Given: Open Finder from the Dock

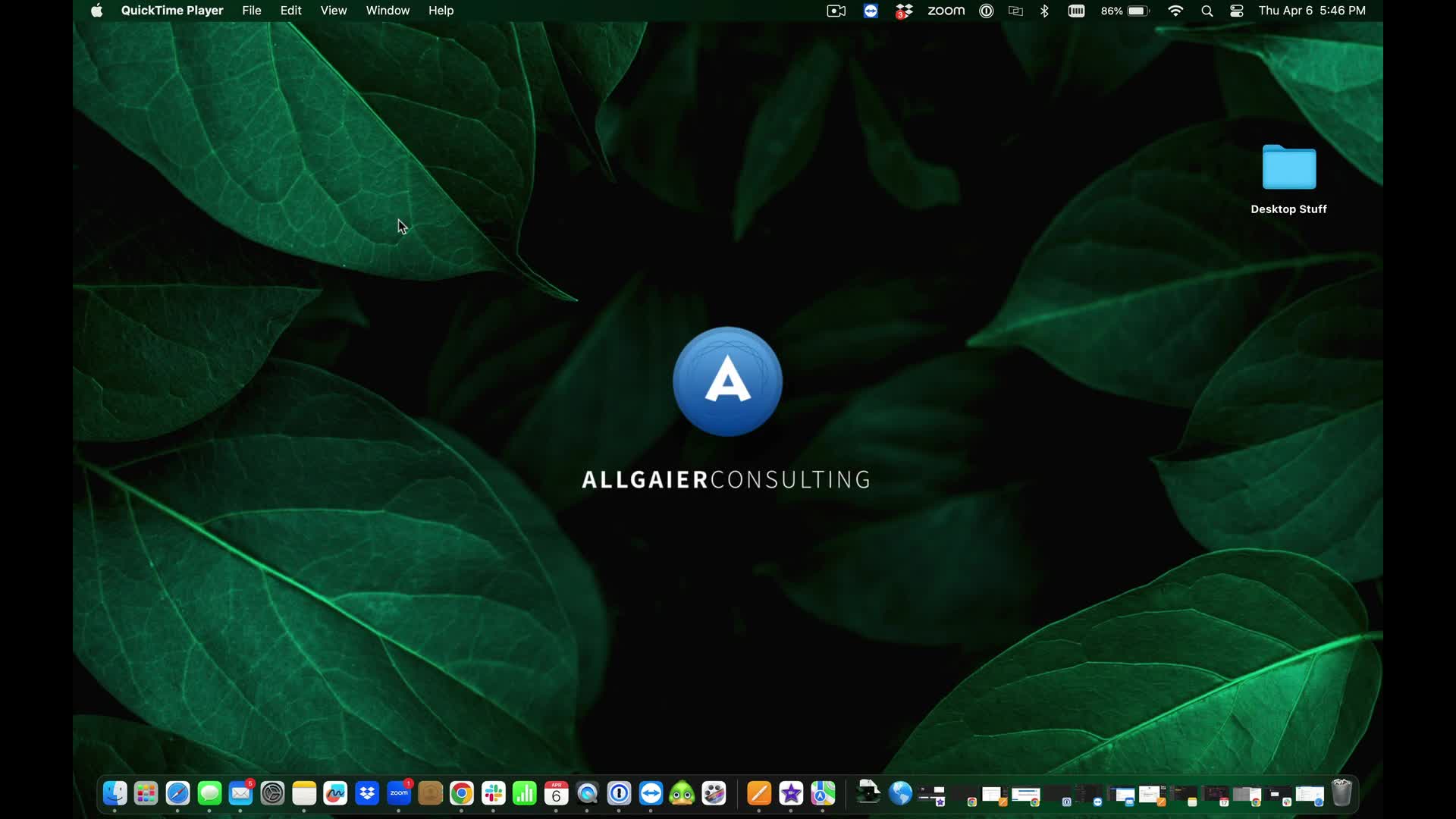Looking at the screenshot, I should 115,793.
